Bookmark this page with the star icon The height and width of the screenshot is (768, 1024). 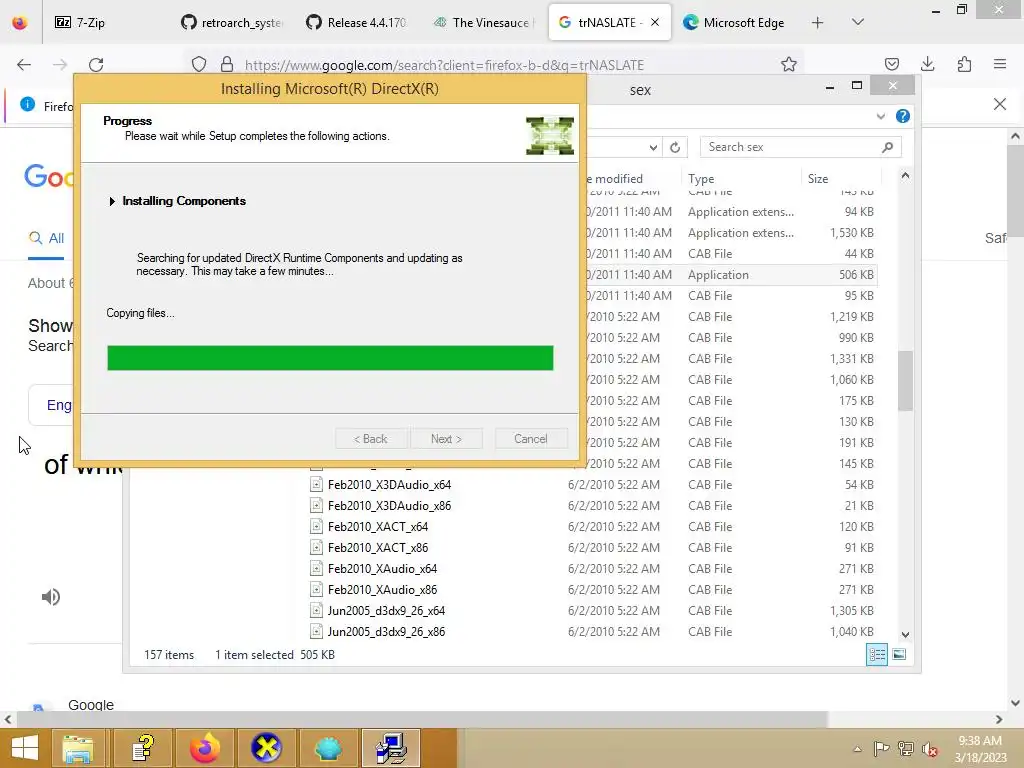pyautogui.click(x=789, y=64)
